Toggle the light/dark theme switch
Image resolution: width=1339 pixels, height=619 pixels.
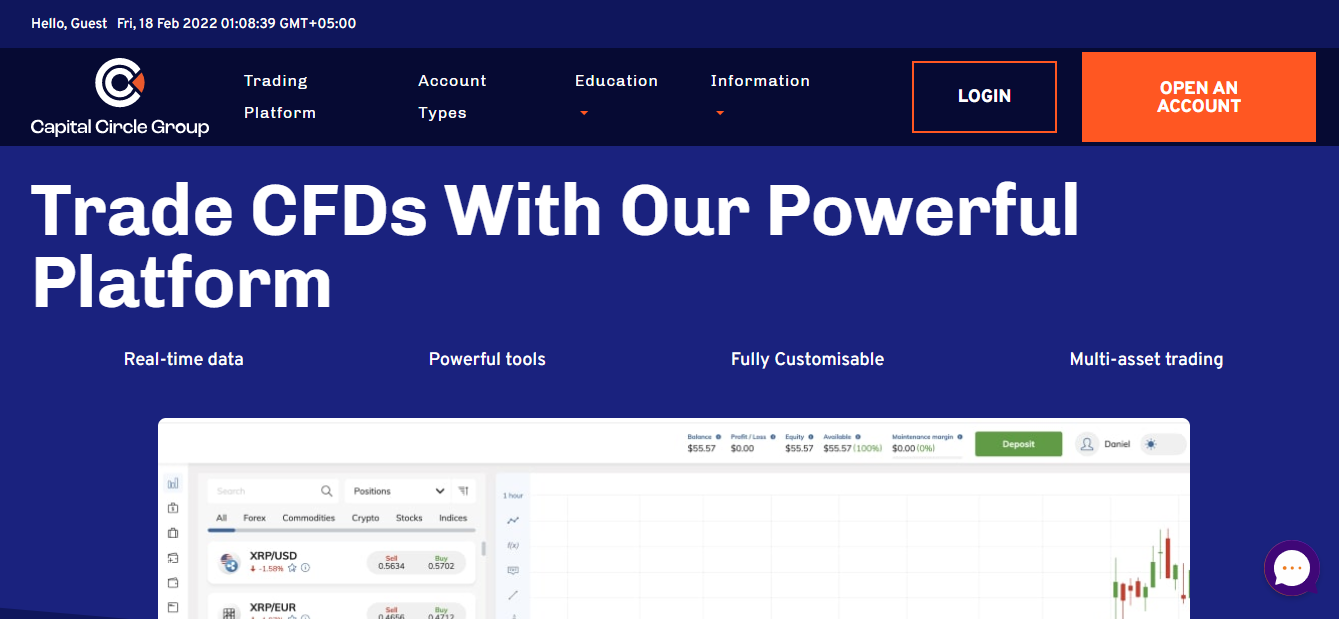click(x=1163, y=444)
